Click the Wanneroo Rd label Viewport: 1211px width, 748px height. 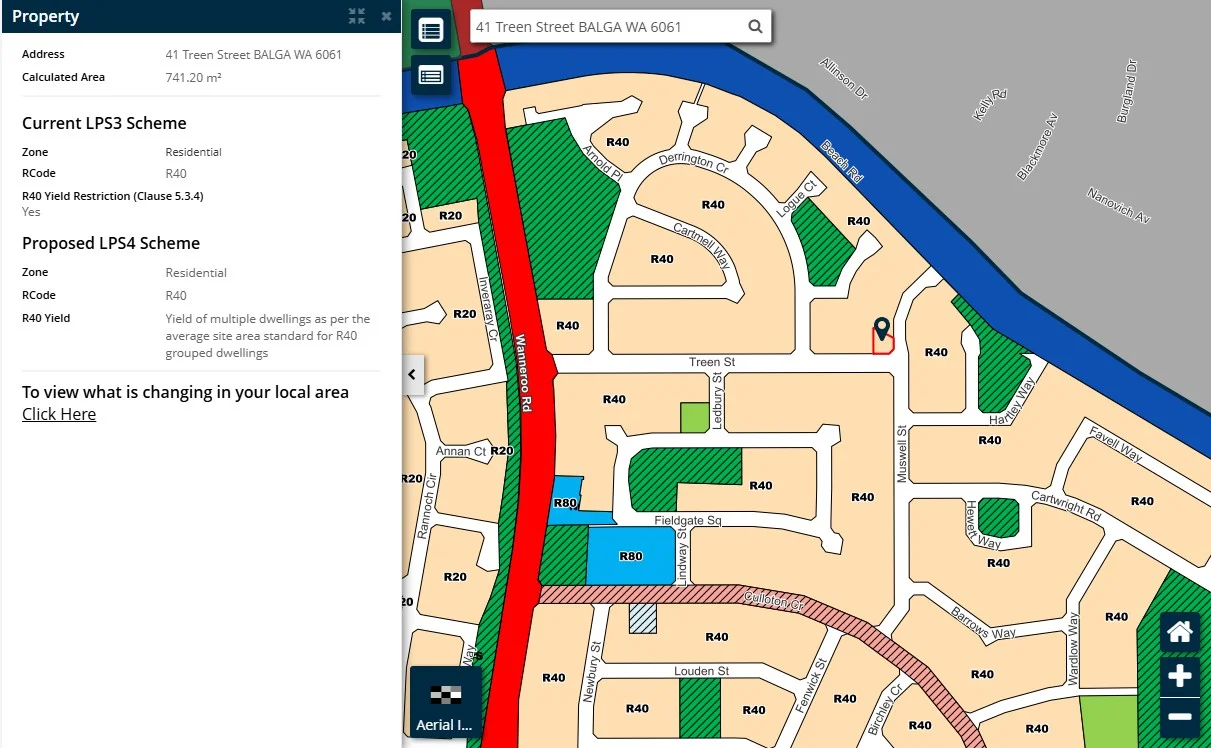(524, 373)
